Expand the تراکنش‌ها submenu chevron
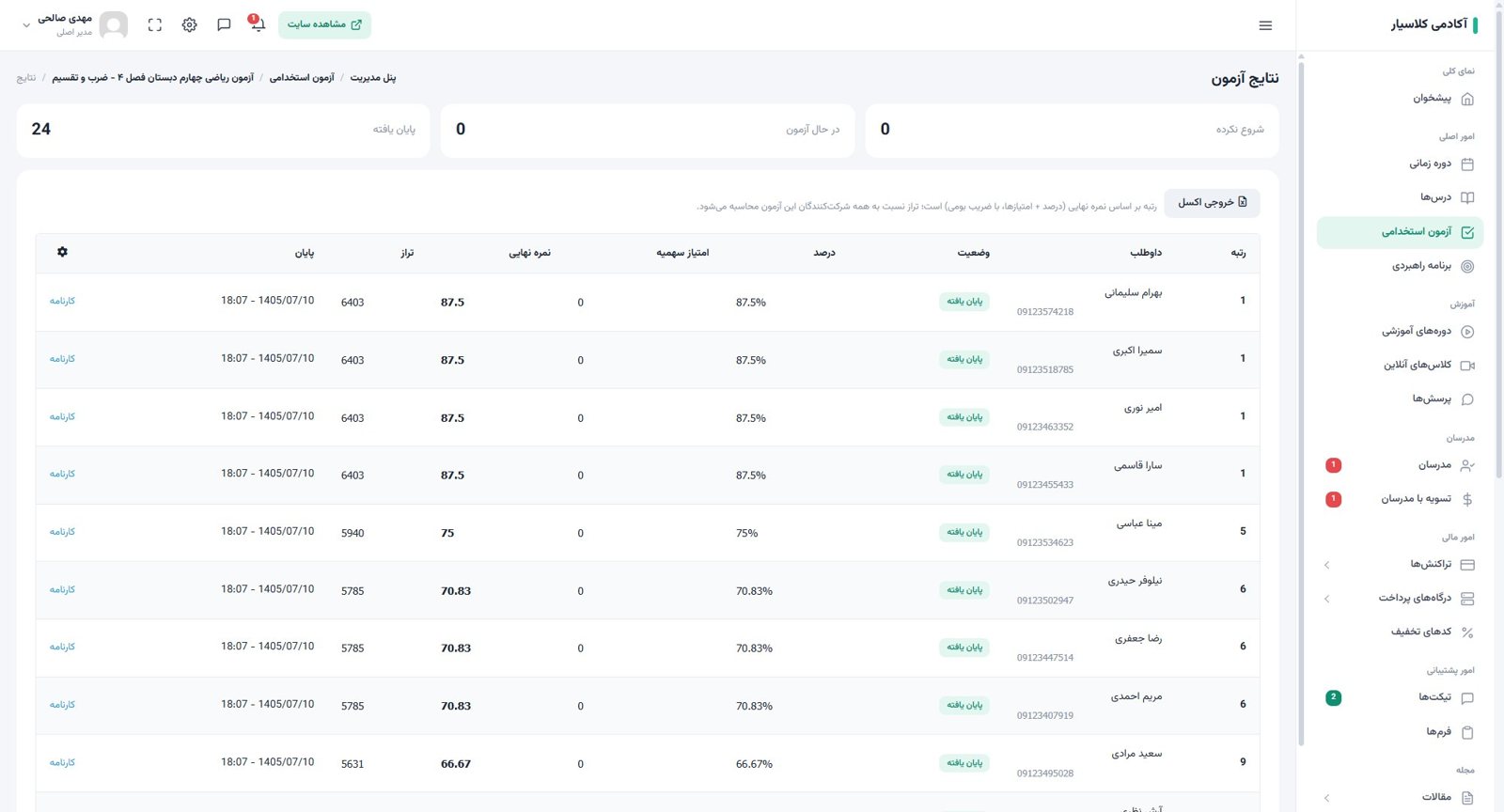This screenshot has width=1504, height=812. pyautogui.click(x=1326, y=565)
